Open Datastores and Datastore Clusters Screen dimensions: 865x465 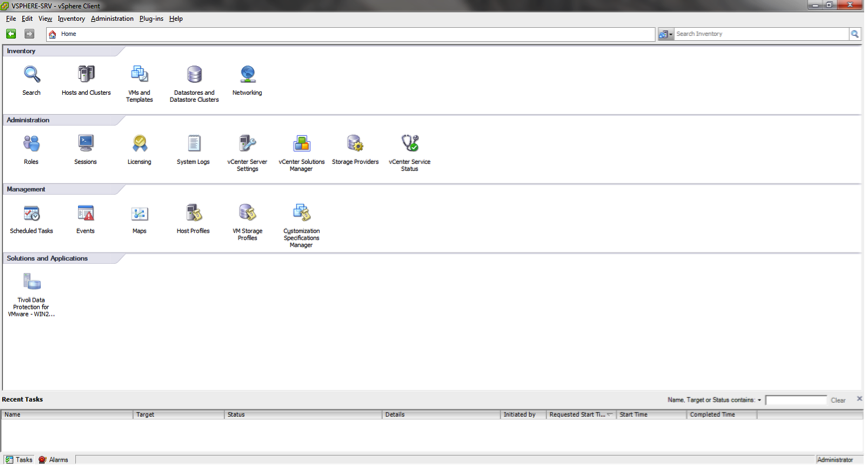click(x=194, y=74)
